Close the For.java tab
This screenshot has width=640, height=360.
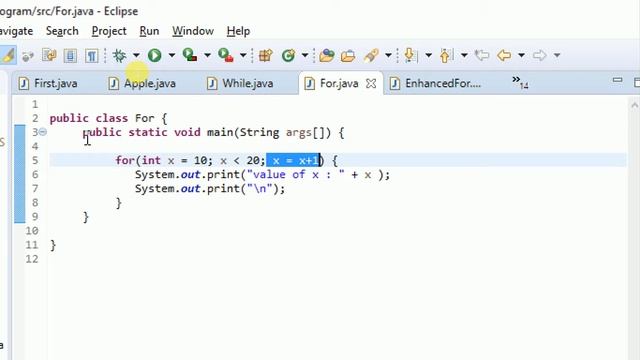tap(371, 83)
